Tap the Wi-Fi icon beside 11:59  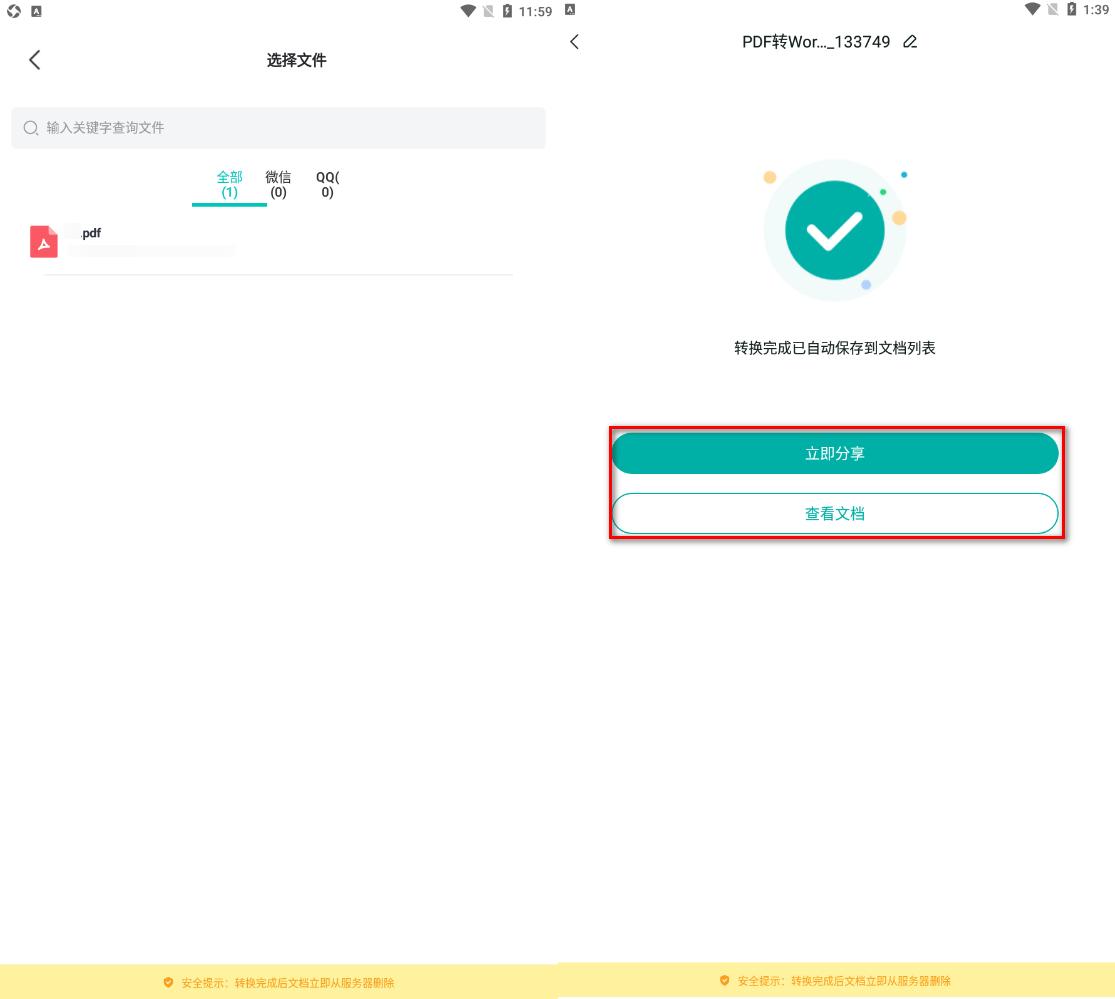click(468, 11)
